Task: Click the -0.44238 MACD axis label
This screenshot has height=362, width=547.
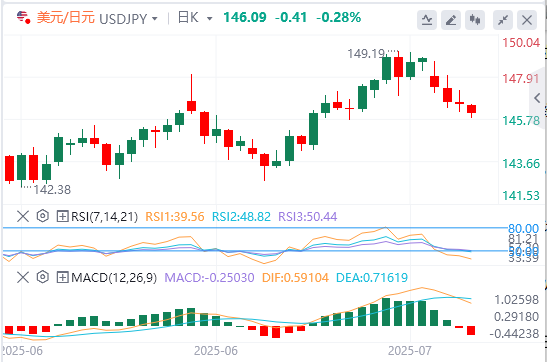Action: coord(515,334)
